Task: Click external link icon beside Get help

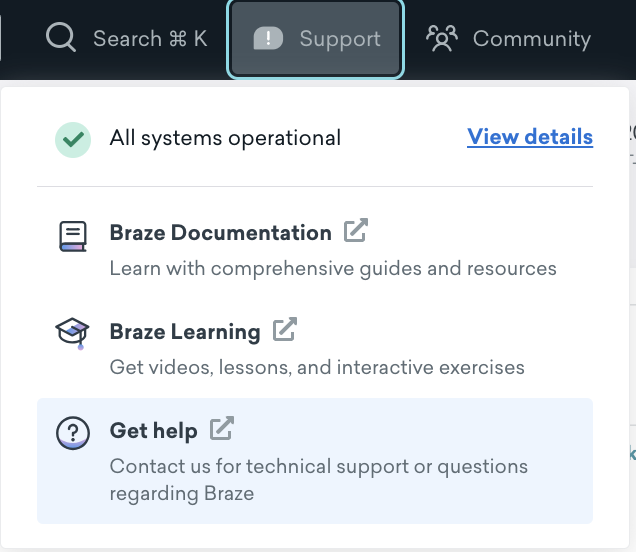Action: pos(222,429)
